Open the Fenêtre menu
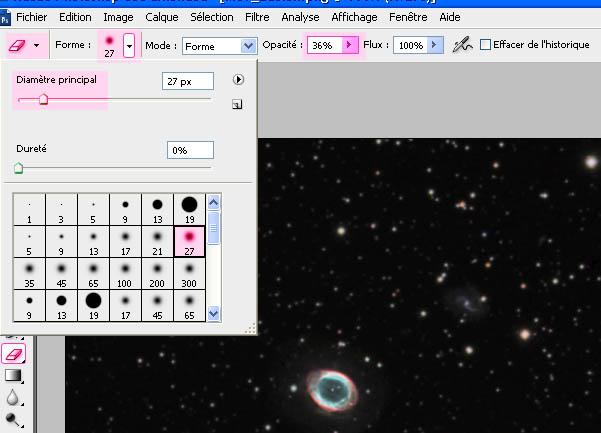The width and height of the screenshot is (601, 433). coord(408,17)
